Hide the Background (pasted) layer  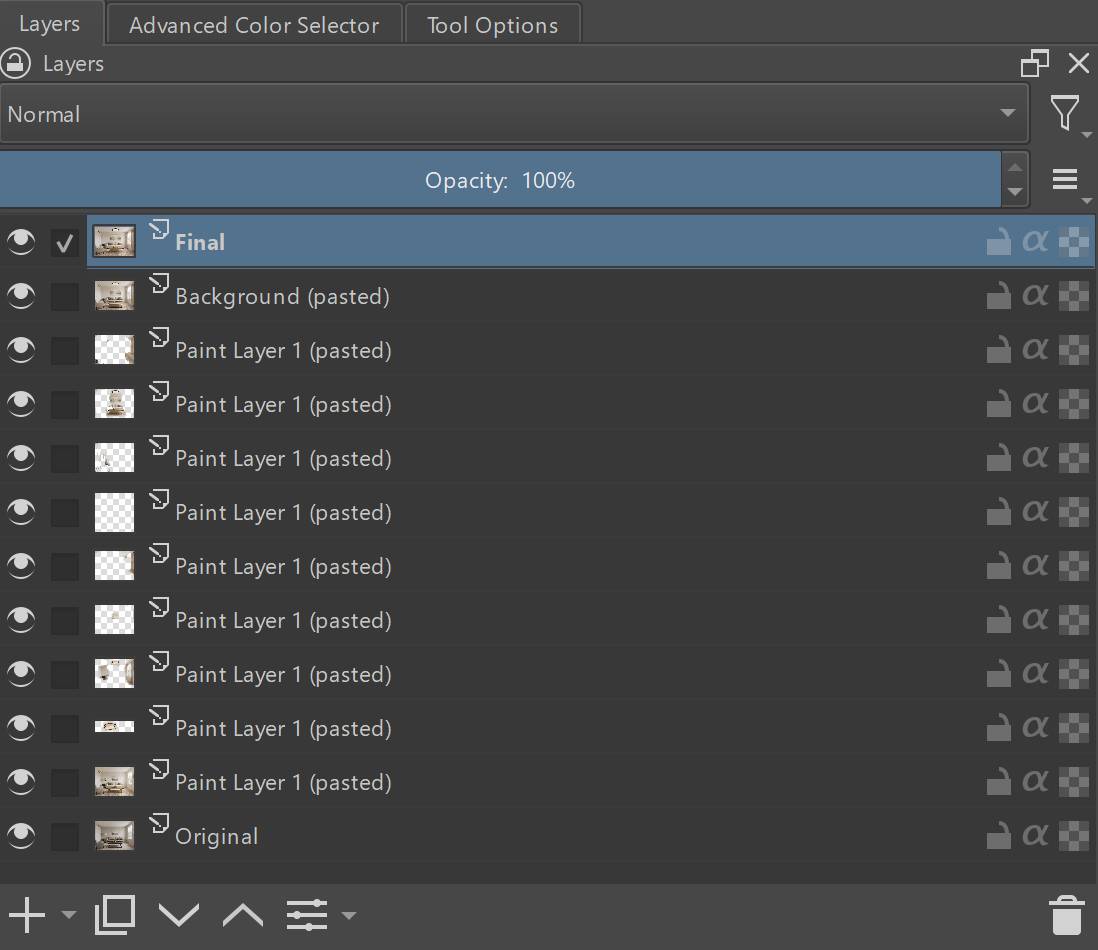(21, 296)
